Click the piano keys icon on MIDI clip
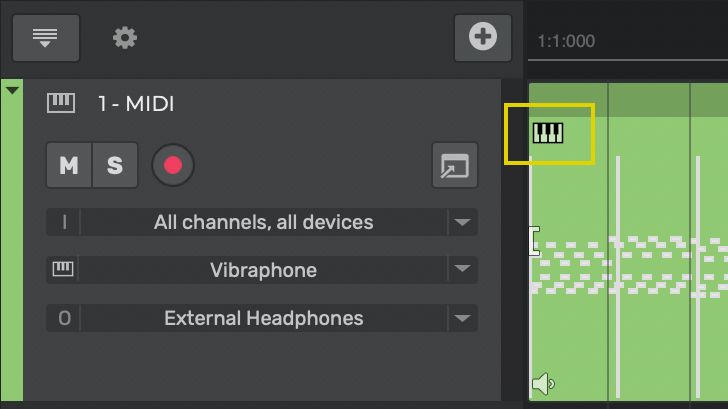The width and height of the screenshot is (728, 409). tap(548, 133)
